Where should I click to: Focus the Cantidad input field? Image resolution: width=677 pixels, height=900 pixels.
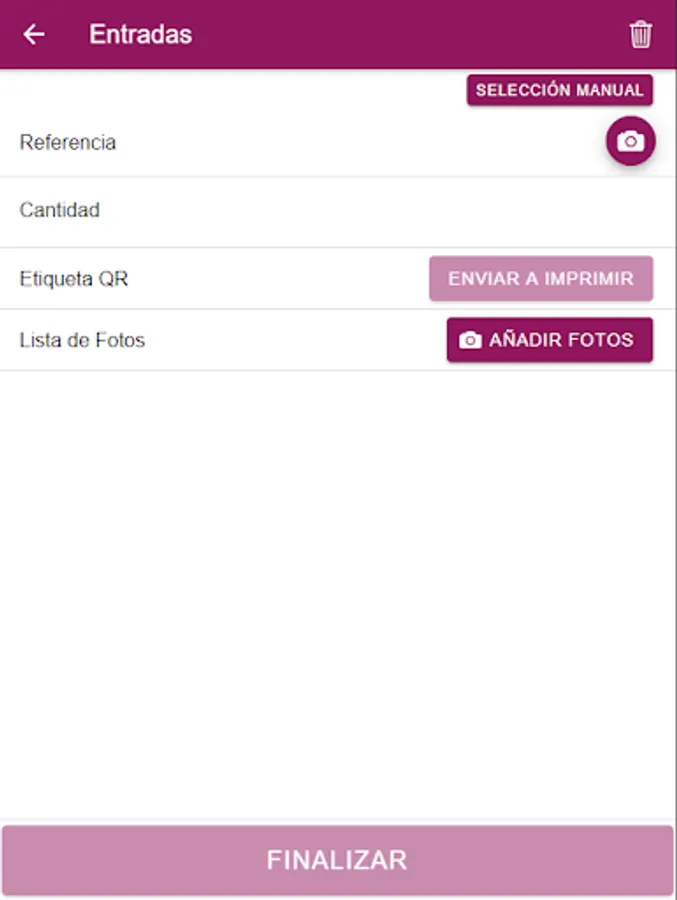pyautogui.click(x=338, y=210)
